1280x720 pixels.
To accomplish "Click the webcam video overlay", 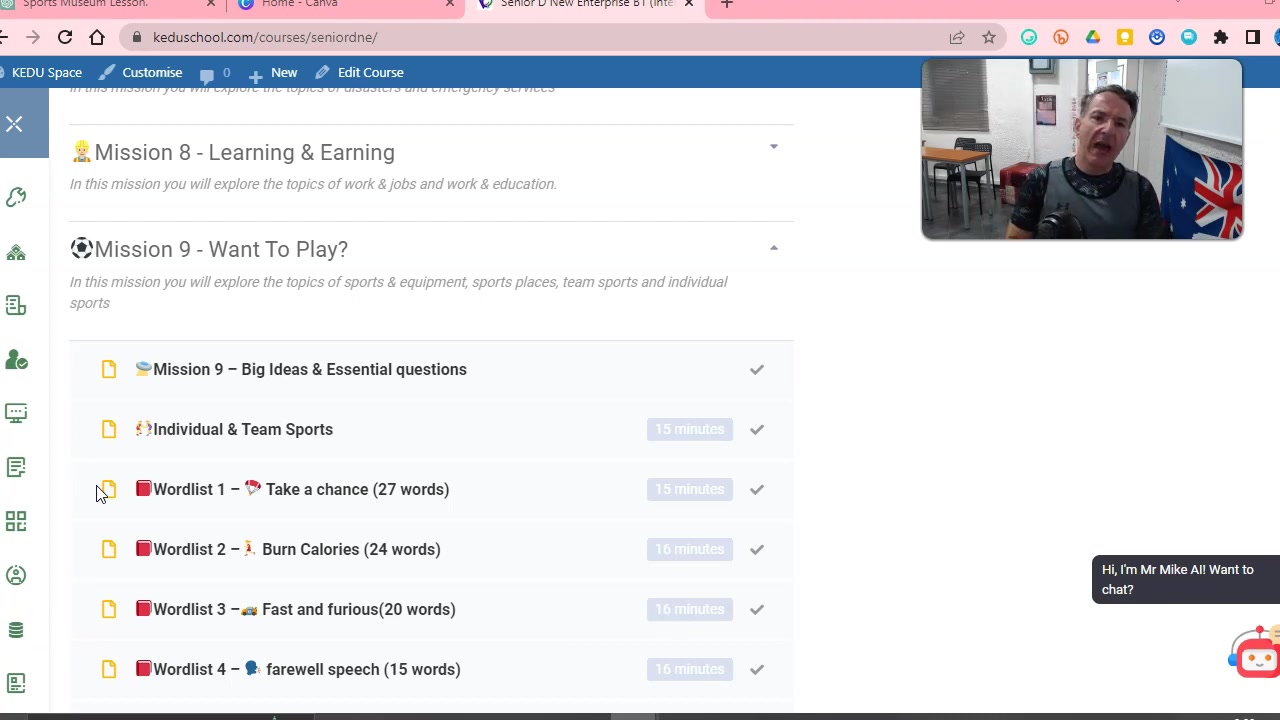I will pos(1082,149).
